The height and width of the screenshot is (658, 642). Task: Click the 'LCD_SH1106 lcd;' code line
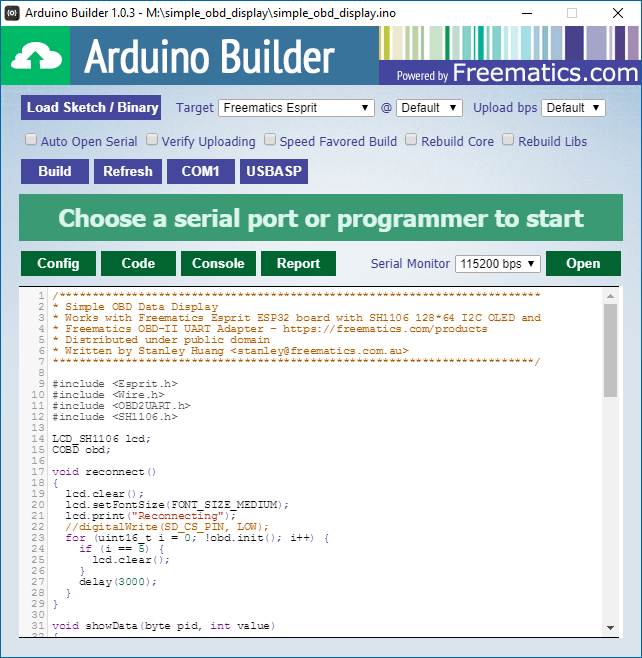click(102, 439)
